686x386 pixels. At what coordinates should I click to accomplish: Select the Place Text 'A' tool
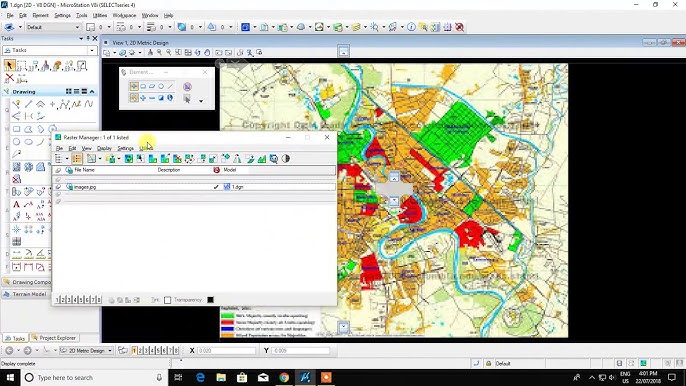[16, 205]
